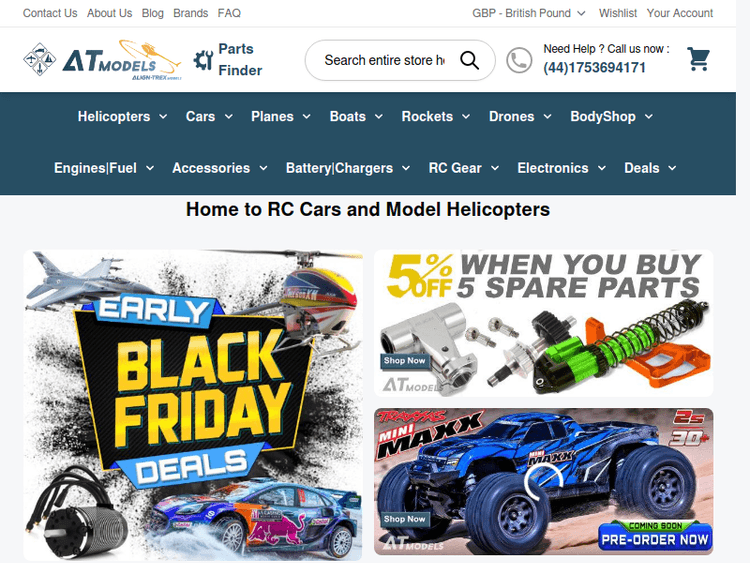Click the AT Models helicopter logo
Viewport: 750px width, 563px height.
pyautogui.click(x=122, y=60)
